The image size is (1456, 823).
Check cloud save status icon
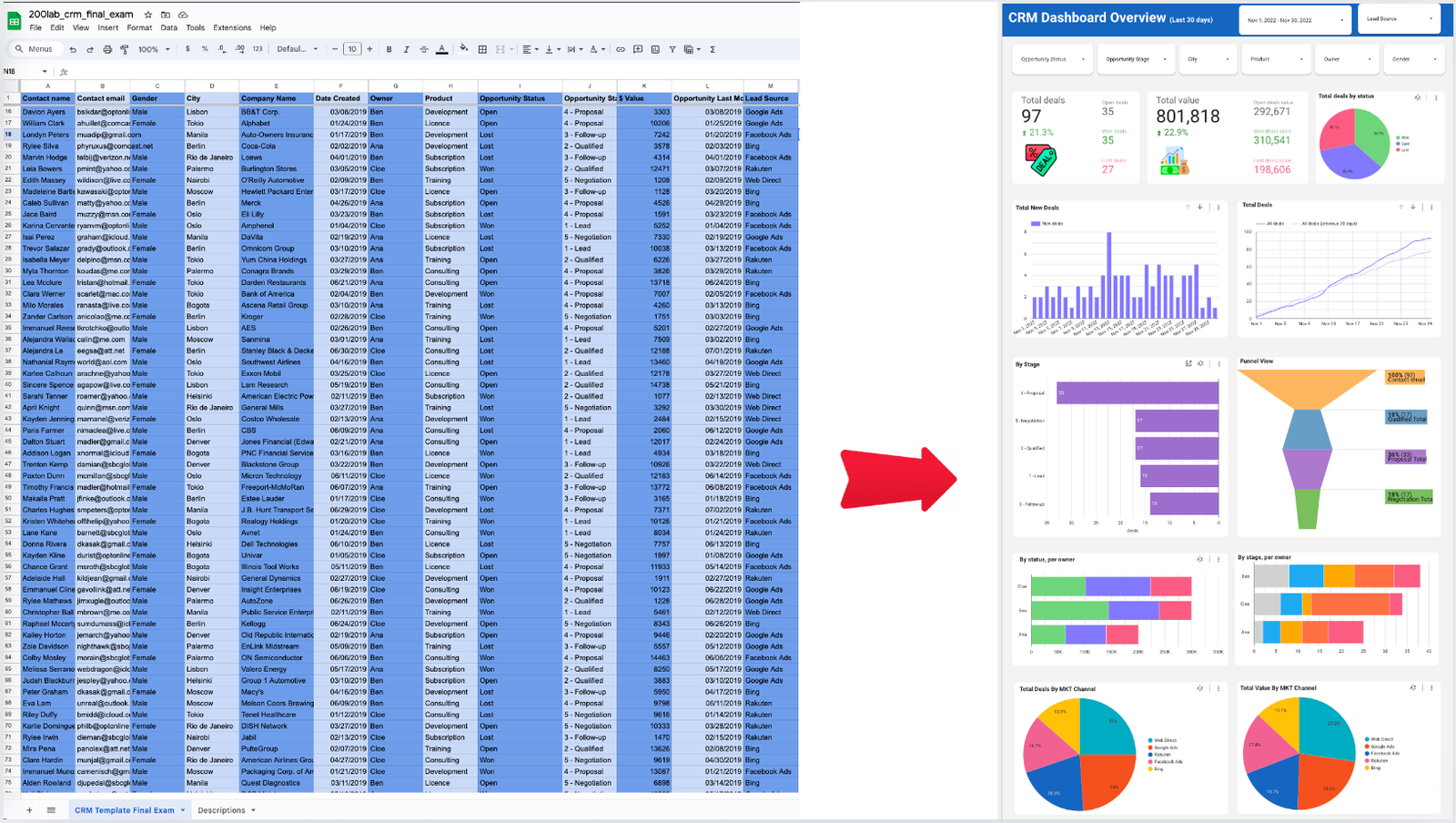(183, 15)
